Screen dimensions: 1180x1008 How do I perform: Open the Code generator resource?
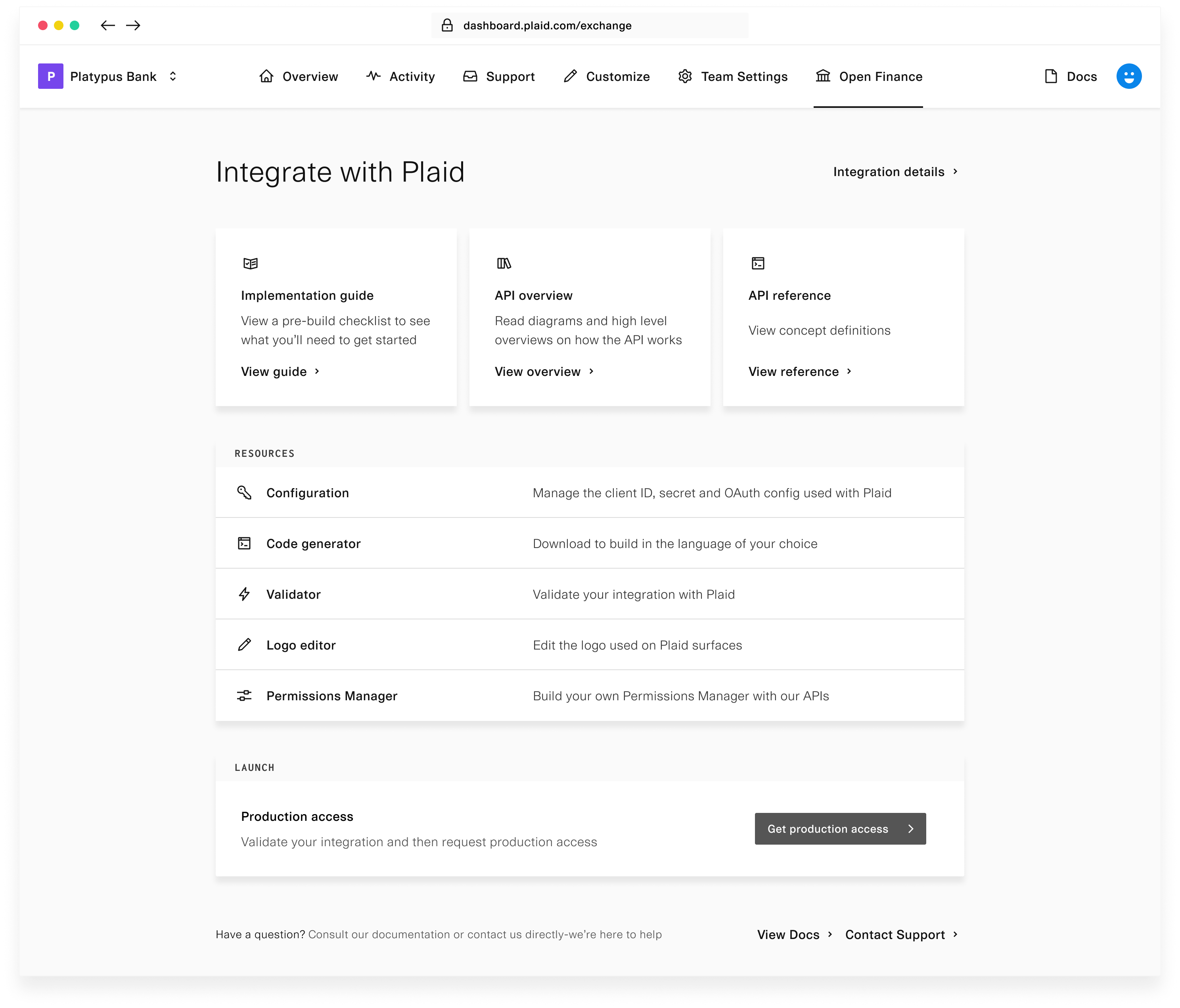[590, 543]
